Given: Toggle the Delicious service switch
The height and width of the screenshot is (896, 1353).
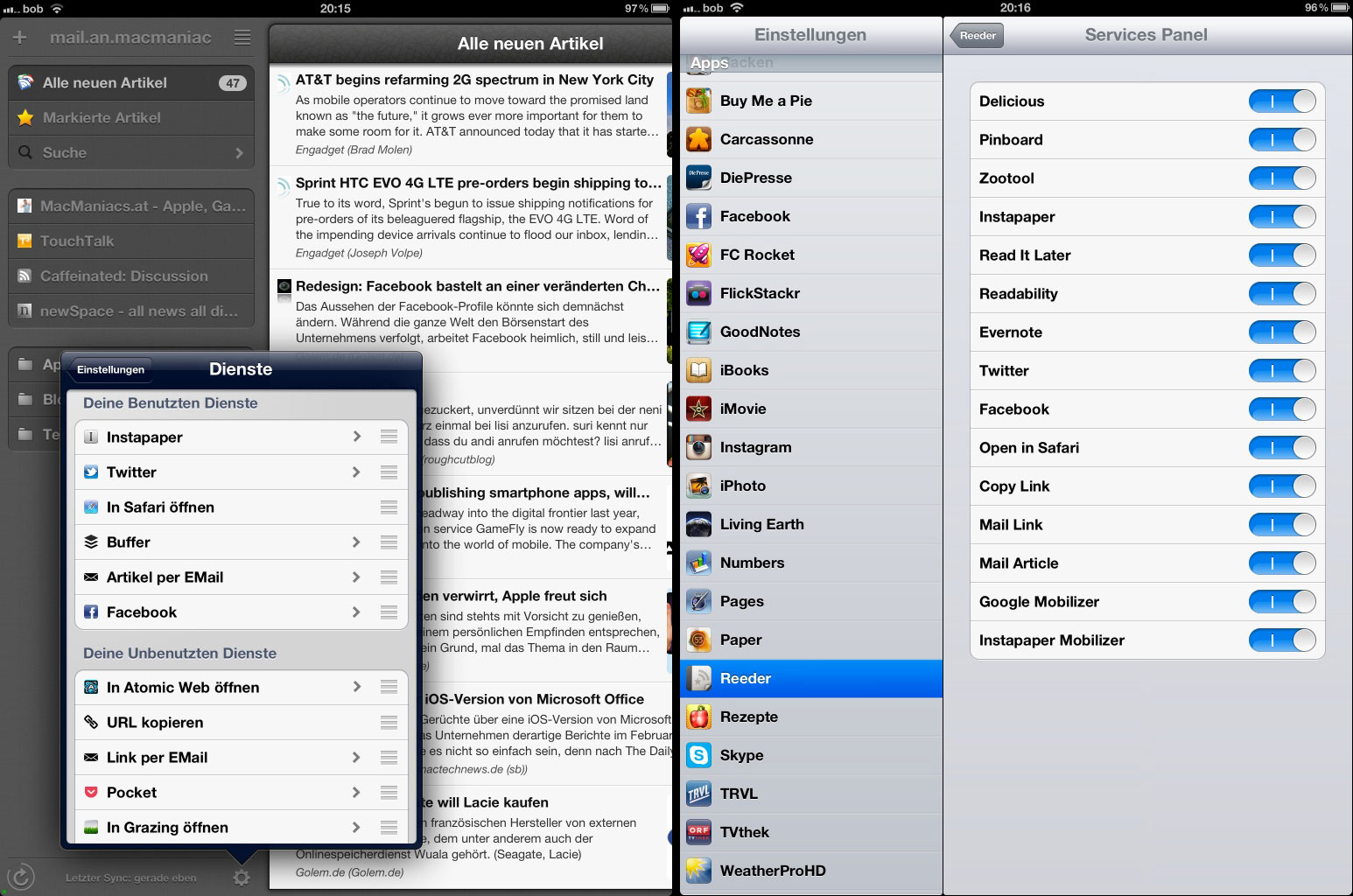Looking at the screenshot, I should tap(1282, 101).
